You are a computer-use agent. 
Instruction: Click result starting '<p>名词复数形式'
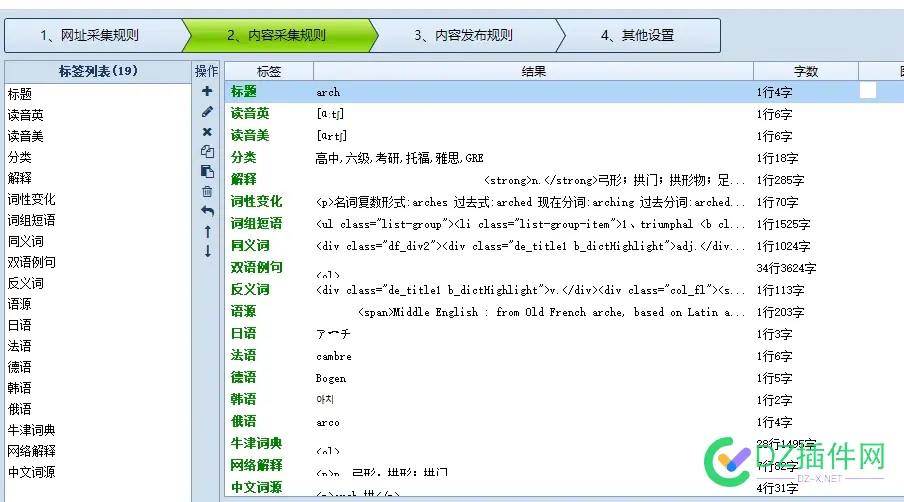point(530,202)
